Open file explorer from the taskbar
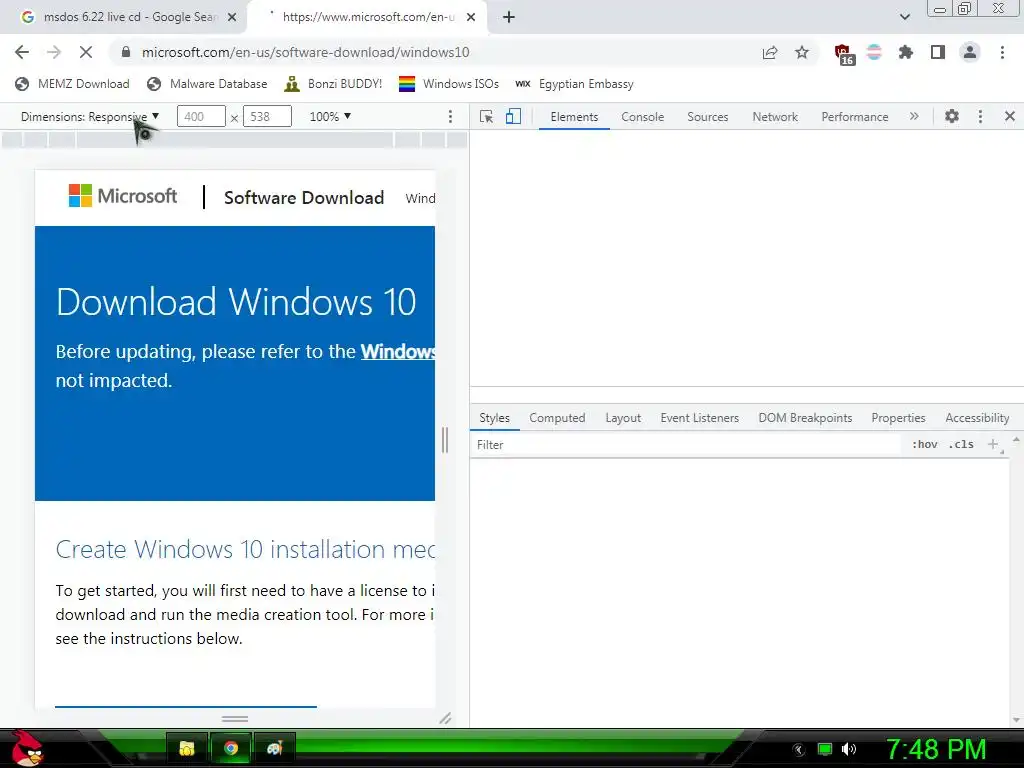The height and width of the screenshot is (768, 1024). pos(187,748)
